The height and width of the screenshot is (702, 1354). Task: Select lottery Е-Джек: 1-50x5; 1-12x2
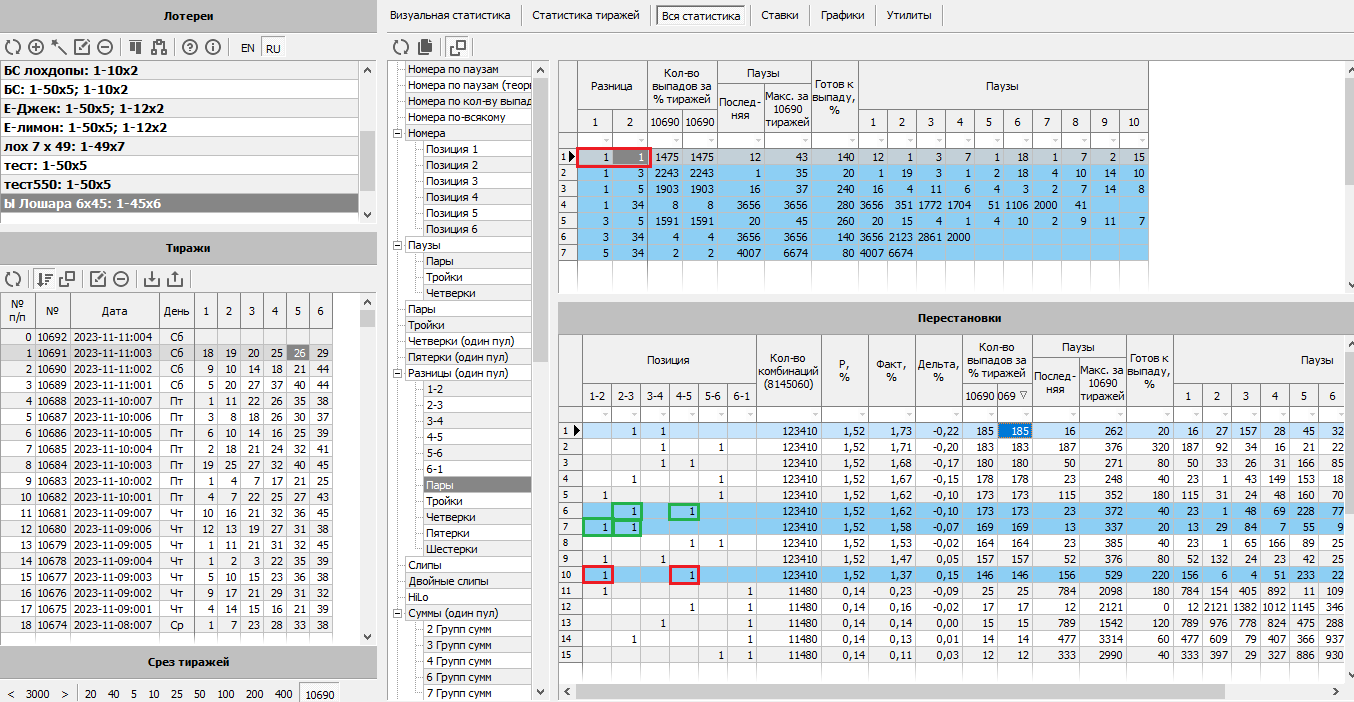[179, 108]
